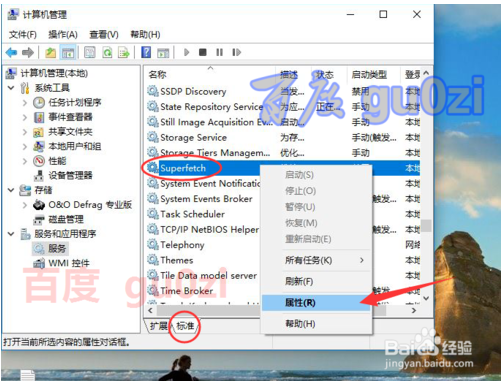Click the Start Service play icon
This screenshot has width=502, height=384.
[x=186, y=53]
